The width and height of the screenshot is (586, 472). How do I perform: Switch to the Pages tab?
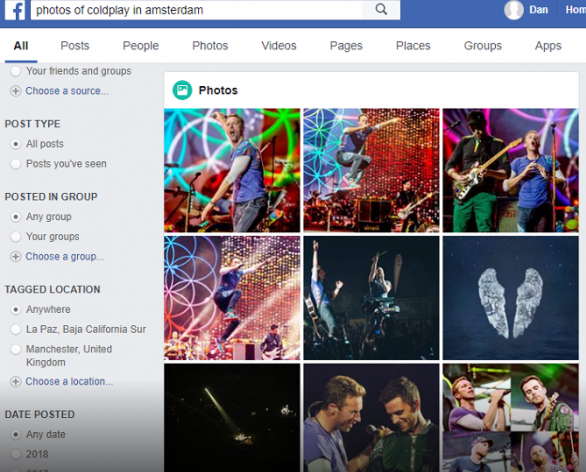tap(346, 46)
